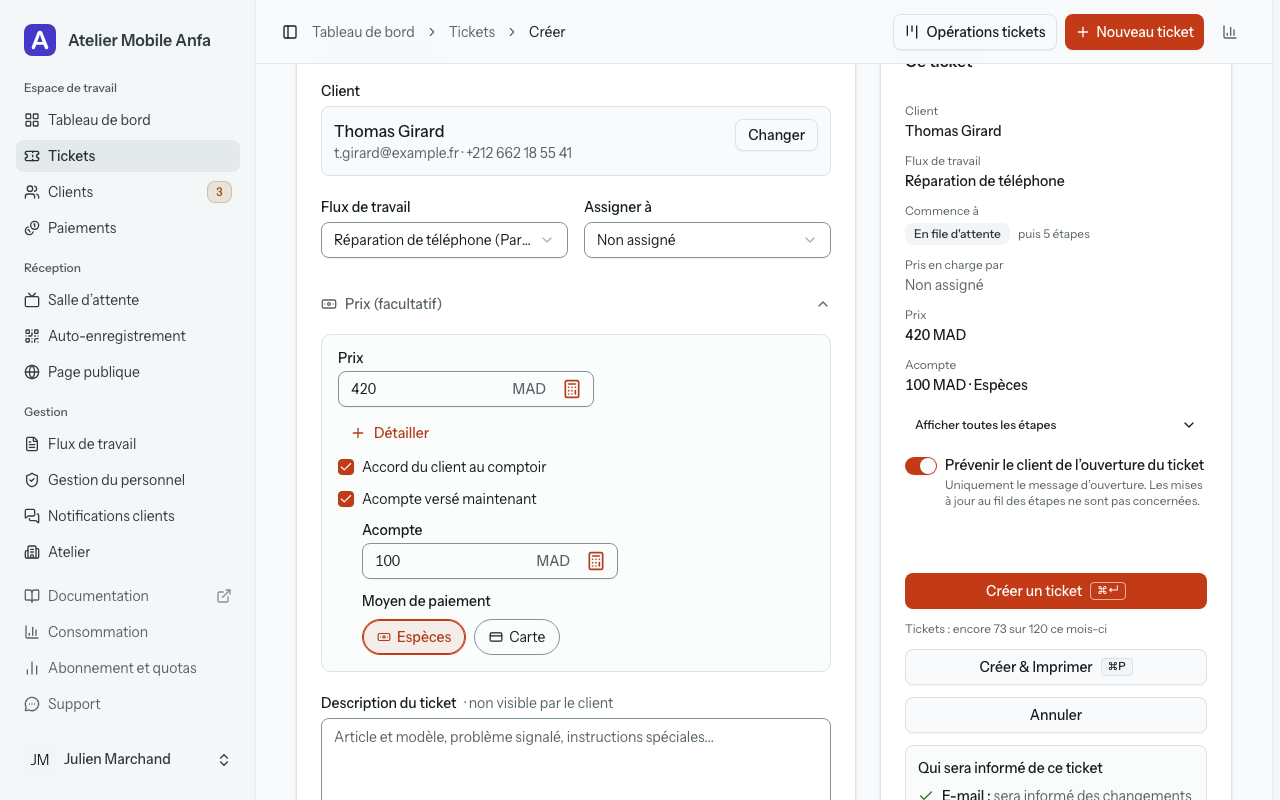Viewport: 1280px width, 800px height.
Task: Go to Consommation in sidebar
Action: [128, 632]
